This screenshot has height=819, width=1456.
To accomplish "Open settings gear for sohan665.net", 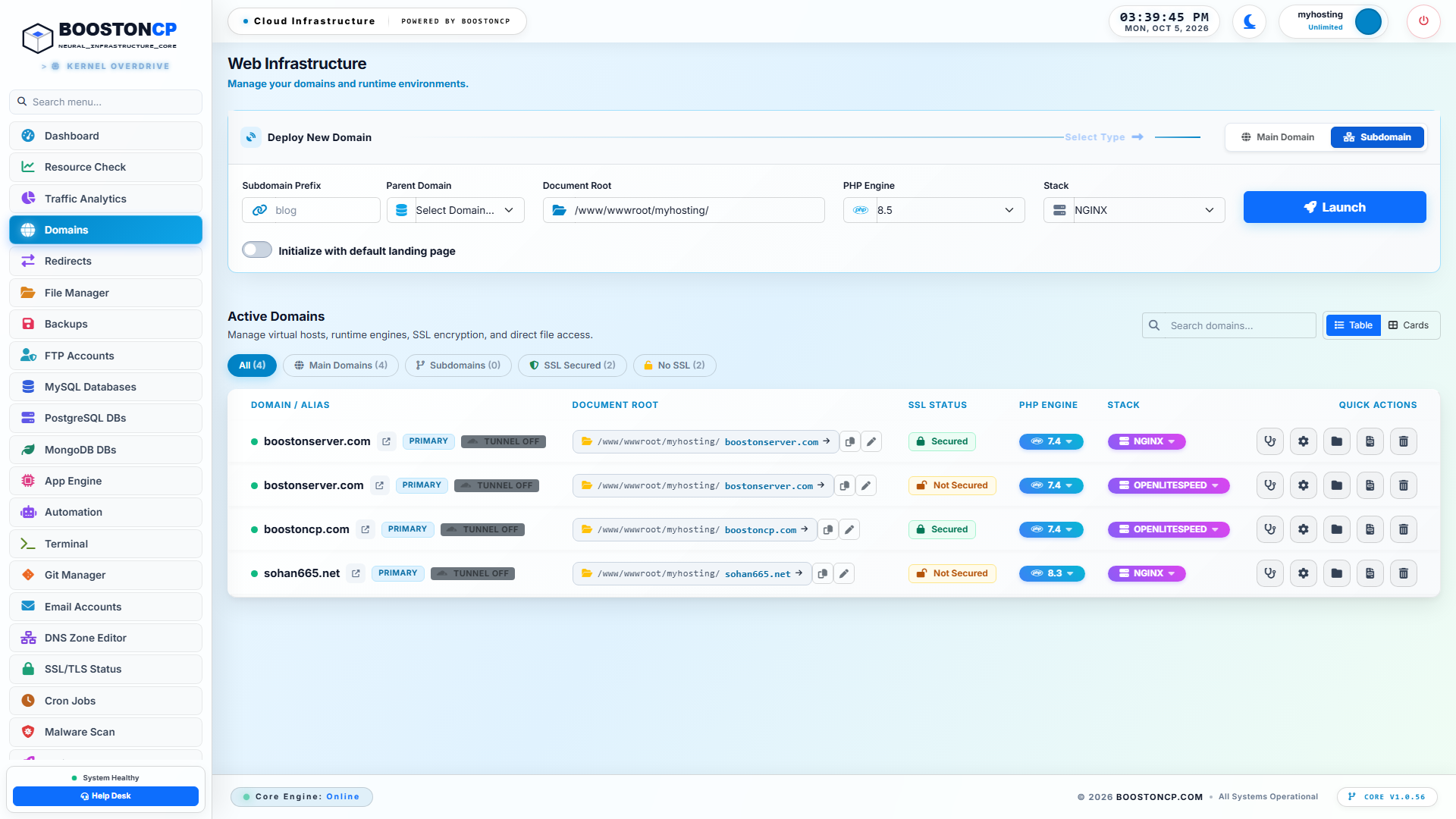I will coord(1304,573).
